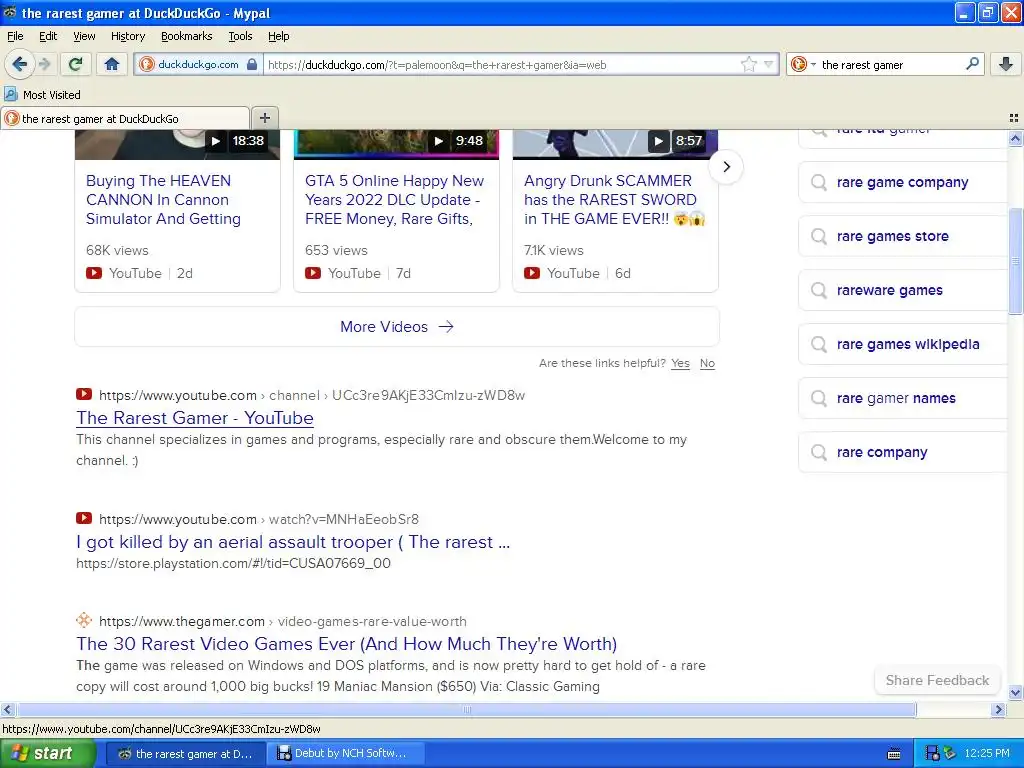
Task: Click YouTube favicon beside channel URL
Action: click(84, 394)
